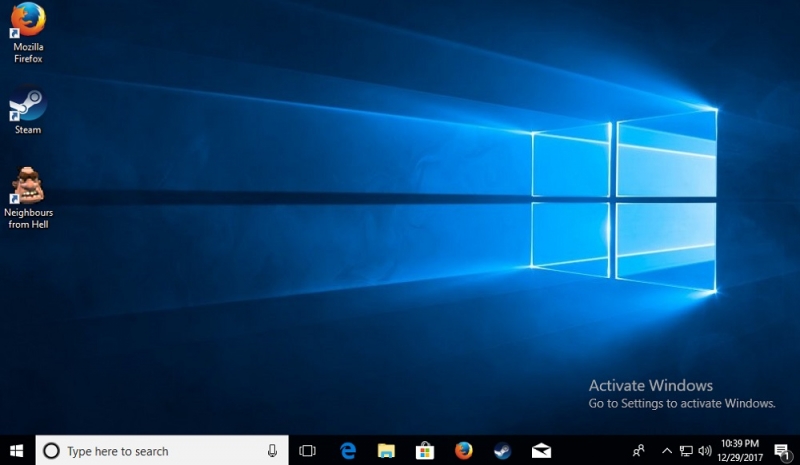Open Microsoft Store from the taskbar
The width and height of the screenshot is (800, 465).
[424, 451]
